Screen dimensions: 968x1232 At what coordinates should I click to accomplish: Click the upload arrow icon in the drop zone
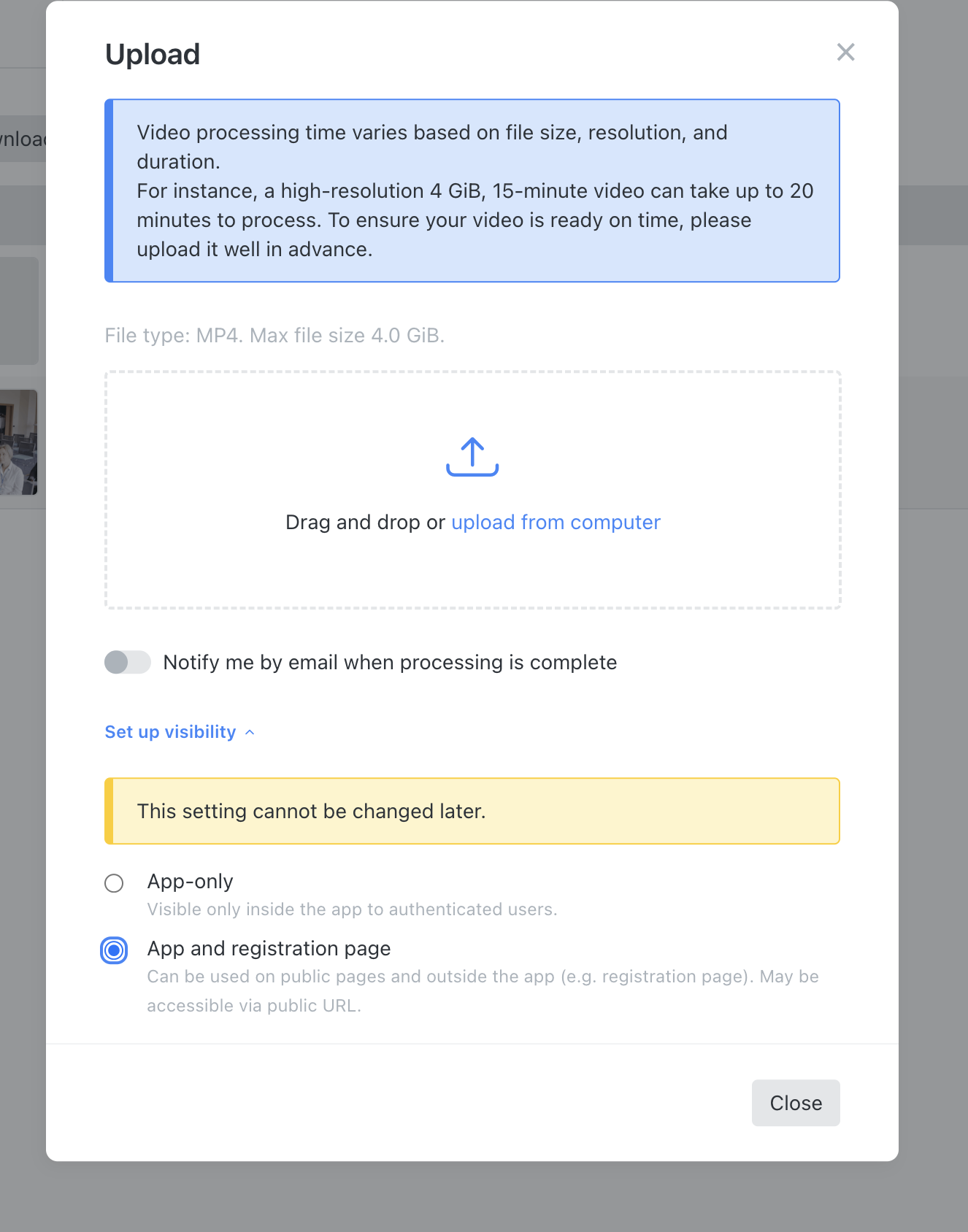point(472,457)
